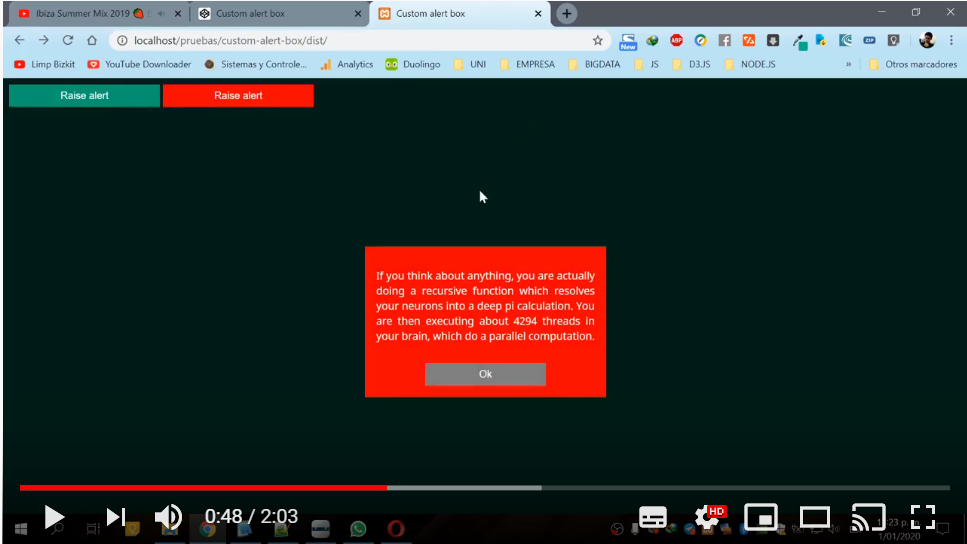Expand the UNI bookmark folder
Screen dimensions: 967x544
pos(470,64)
